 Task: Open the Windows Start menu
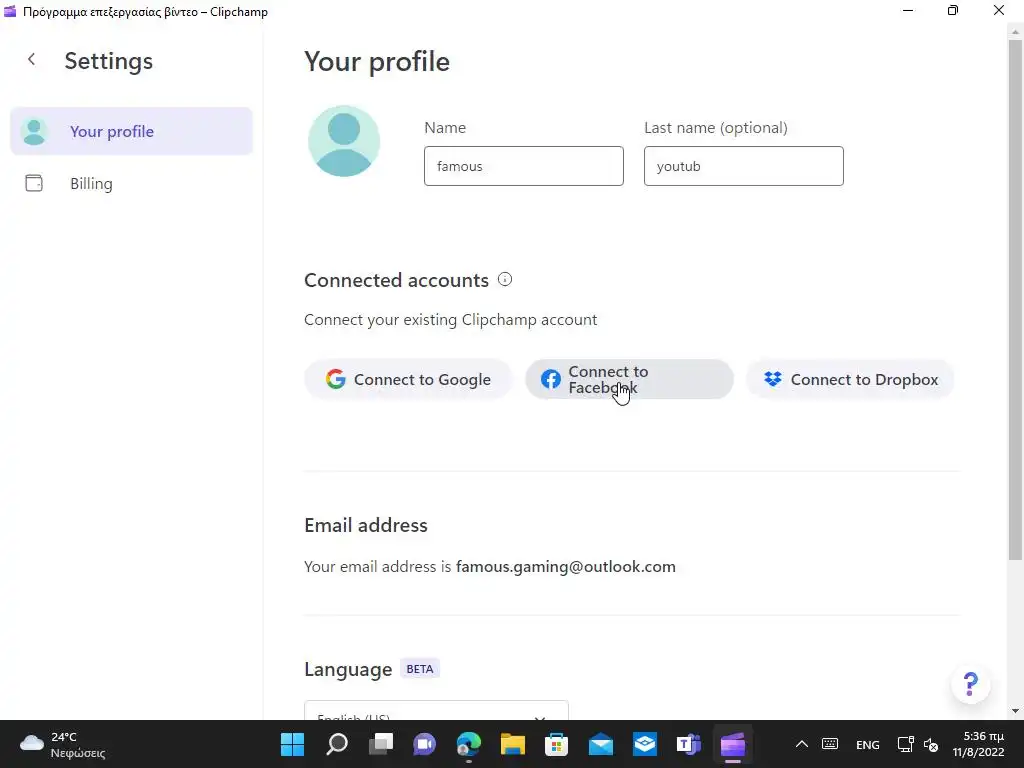tap(292, 744)
